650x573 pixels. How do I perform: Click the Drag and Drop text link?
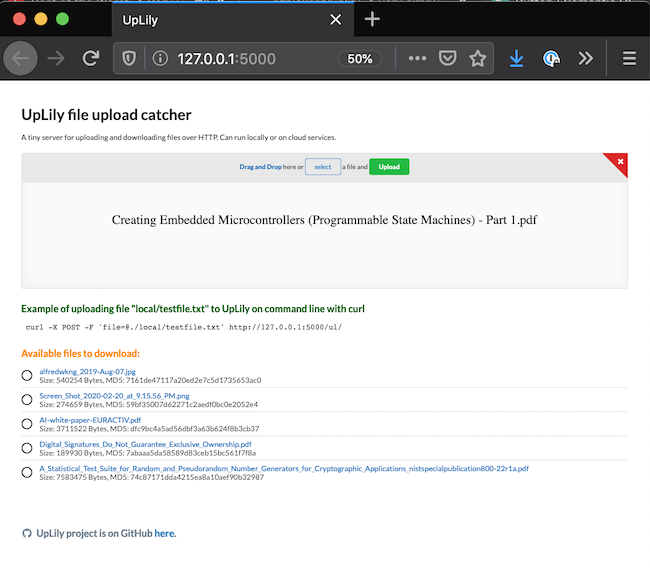(x=260, y=167)
